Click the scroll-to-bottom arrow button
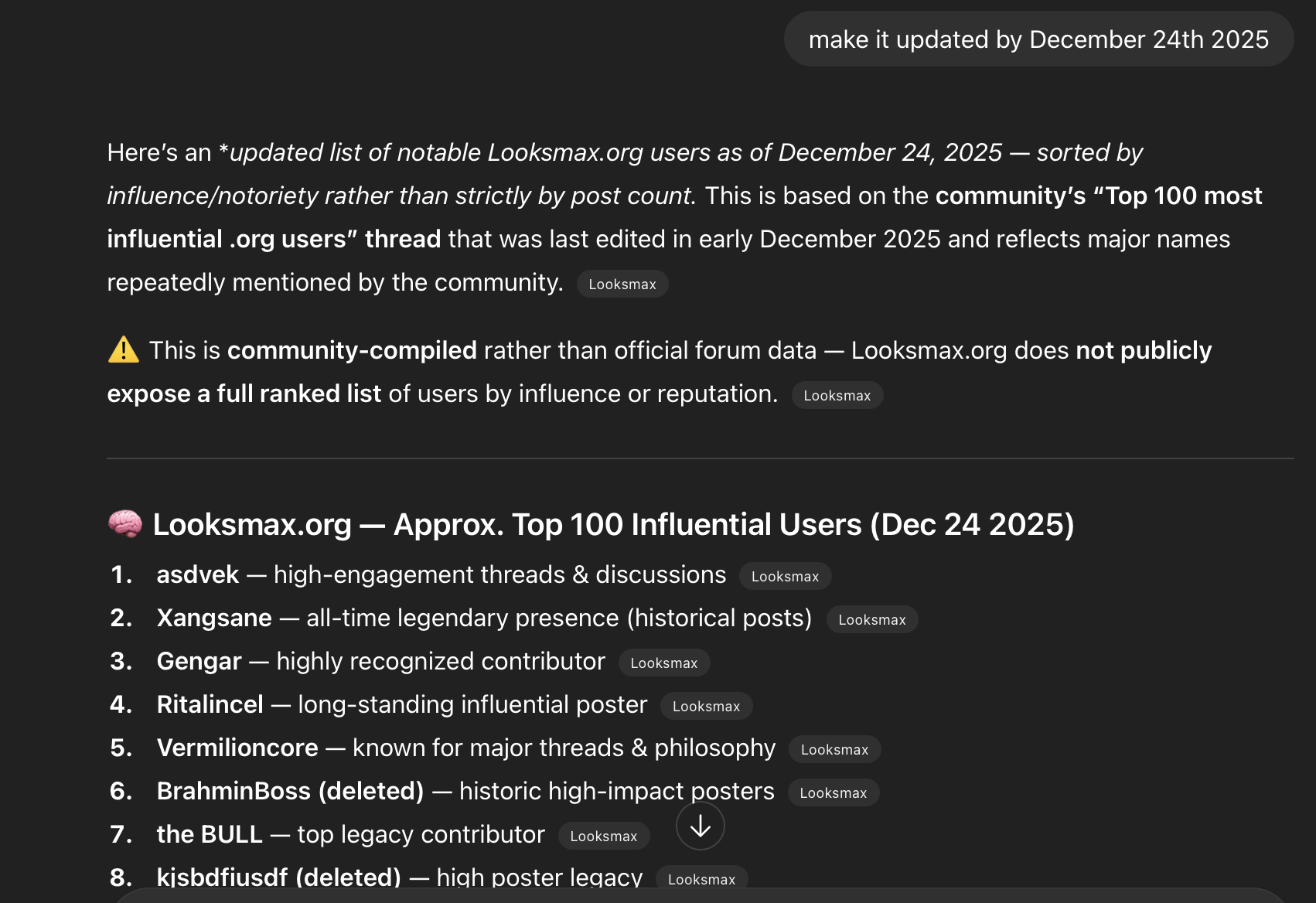Viewport: 1316px width, 903px height. click(x=700, y=826)
